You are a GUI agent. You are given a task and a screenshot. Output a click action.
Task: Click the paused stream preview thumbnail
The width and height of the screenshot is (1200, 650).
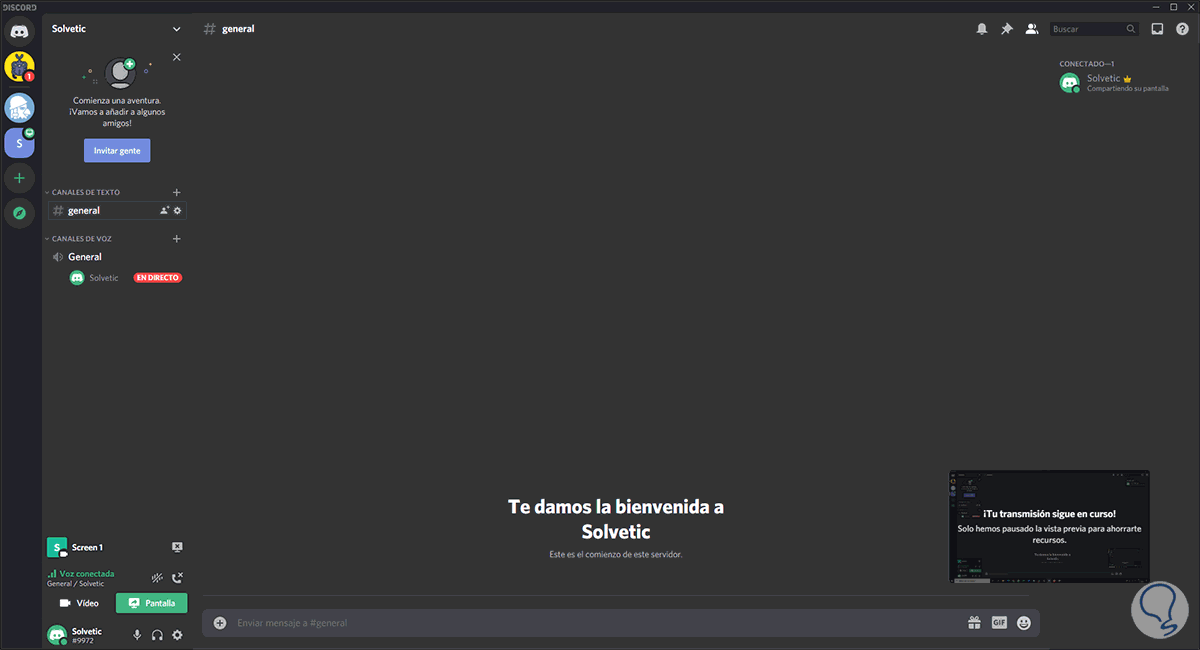1050,526
